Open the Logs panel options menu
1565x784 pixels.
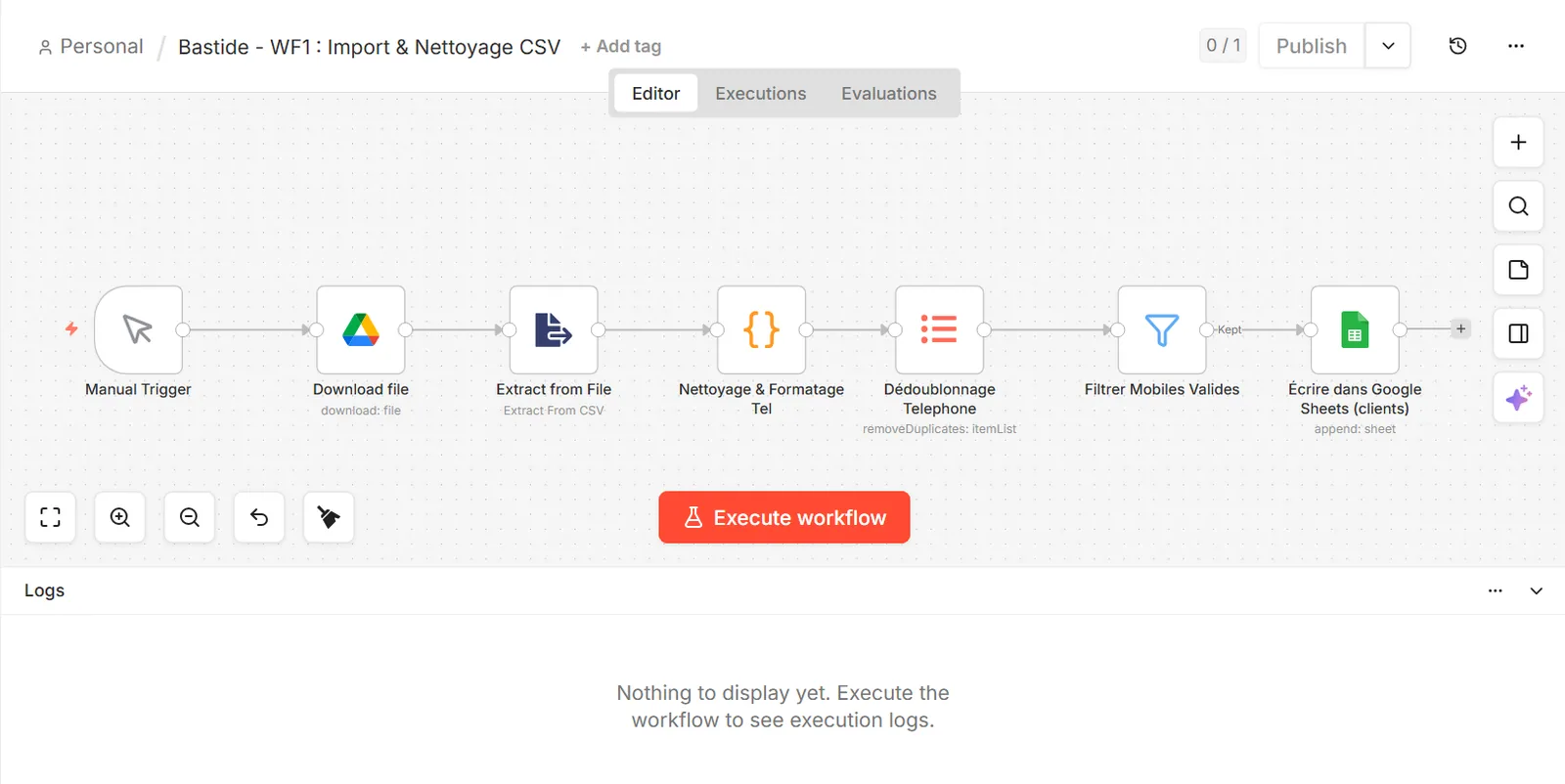click(1495, 590)
